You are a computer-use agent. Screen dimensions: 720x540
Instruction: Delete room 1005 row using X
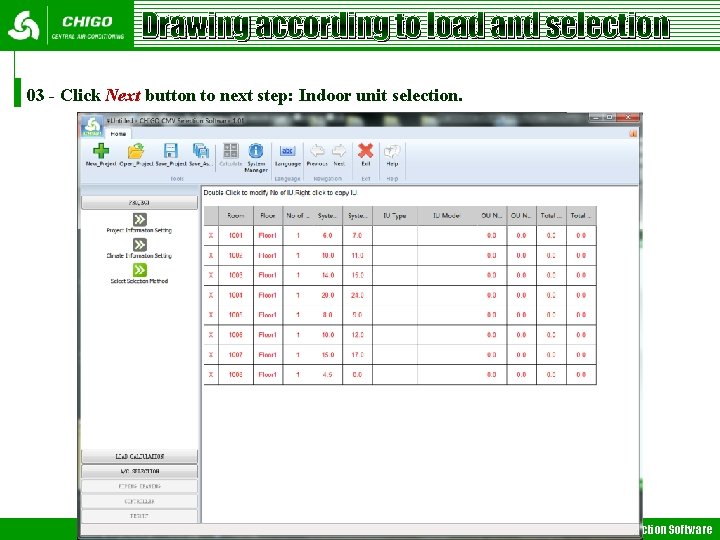[211, 315]
